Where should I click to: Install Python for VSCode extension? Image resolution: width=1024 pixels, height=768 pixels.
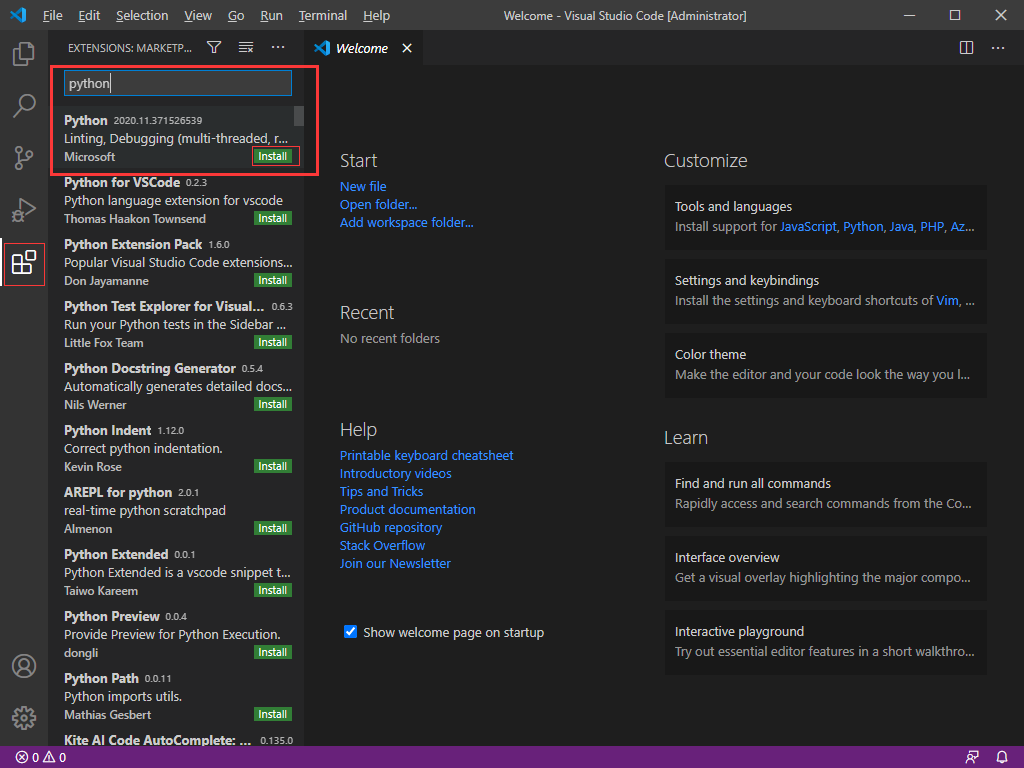coord(272,218)
